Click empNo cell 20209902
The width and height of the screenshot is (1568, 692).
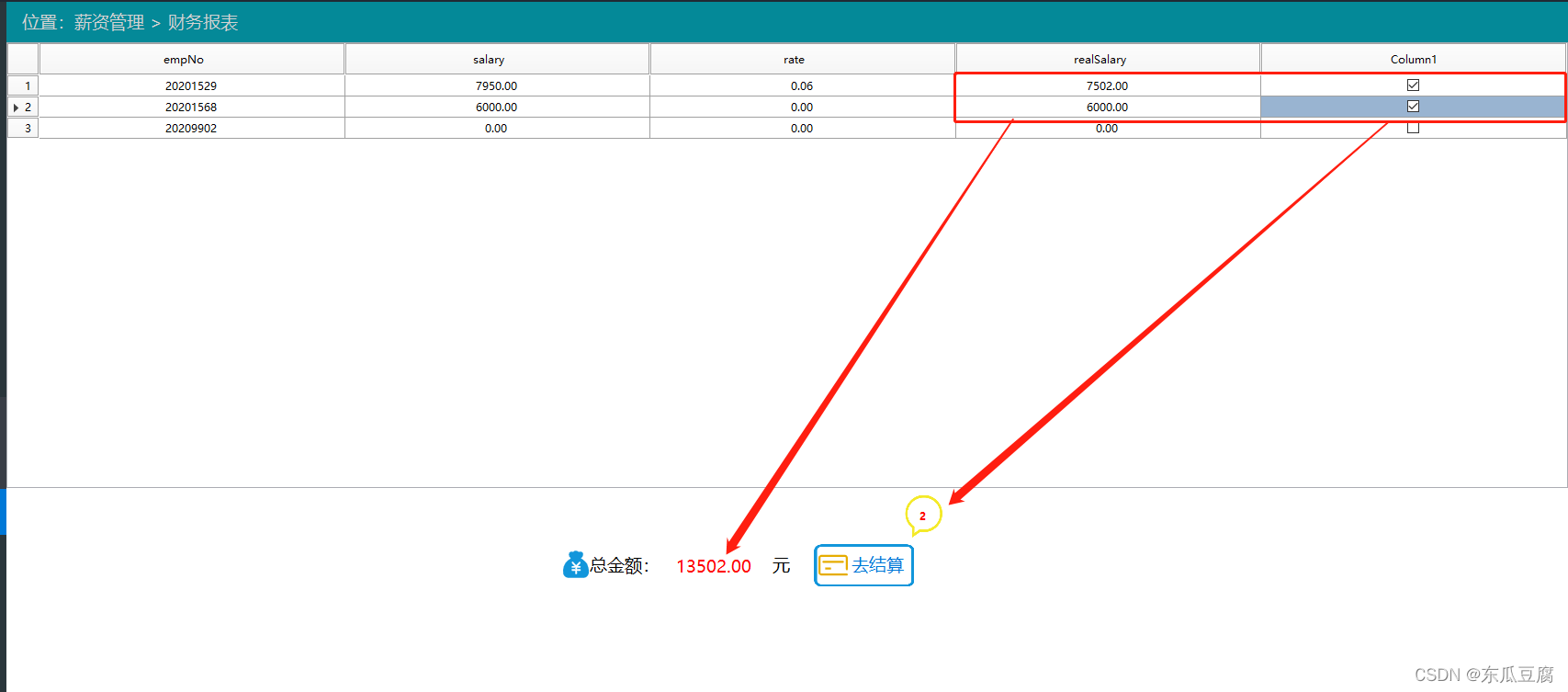click(192, 128)
